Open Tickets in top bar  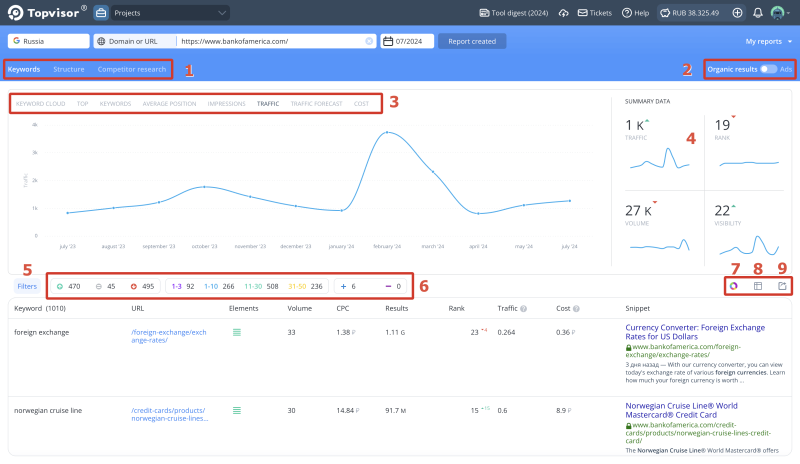(x=594, y=13)
